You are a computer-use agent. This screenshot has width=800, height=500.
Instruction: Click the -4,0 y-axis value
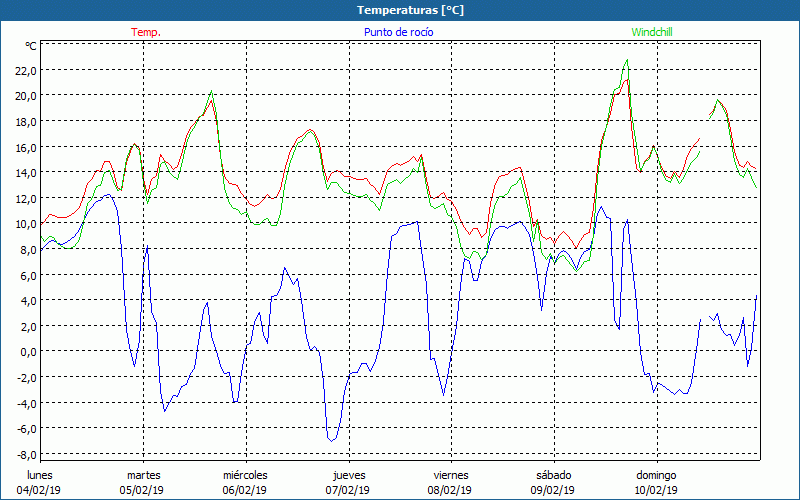(27, 403)
